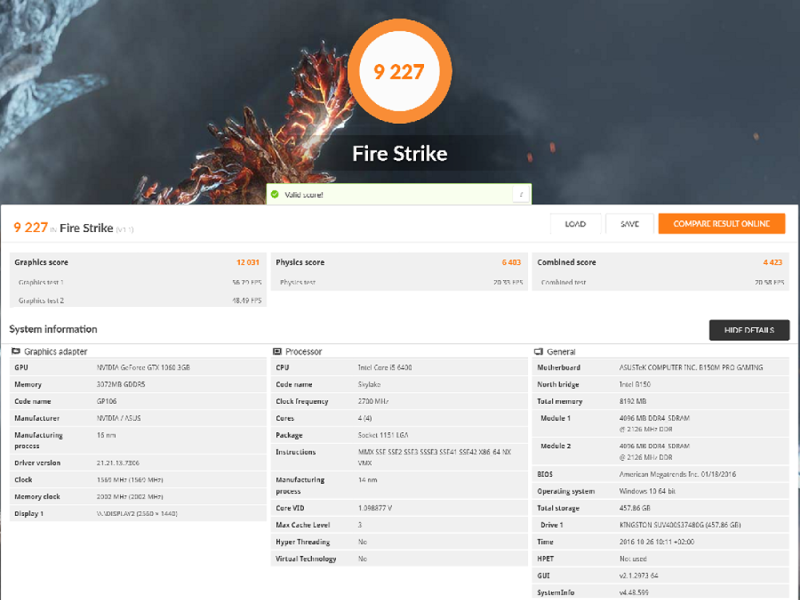The width and height of the screenshot is (800, 600).
Task: Select GPU value NVIDIA GeForce GTX 1060 3GB
Action: pyautogui.click(x=143, y=367)
